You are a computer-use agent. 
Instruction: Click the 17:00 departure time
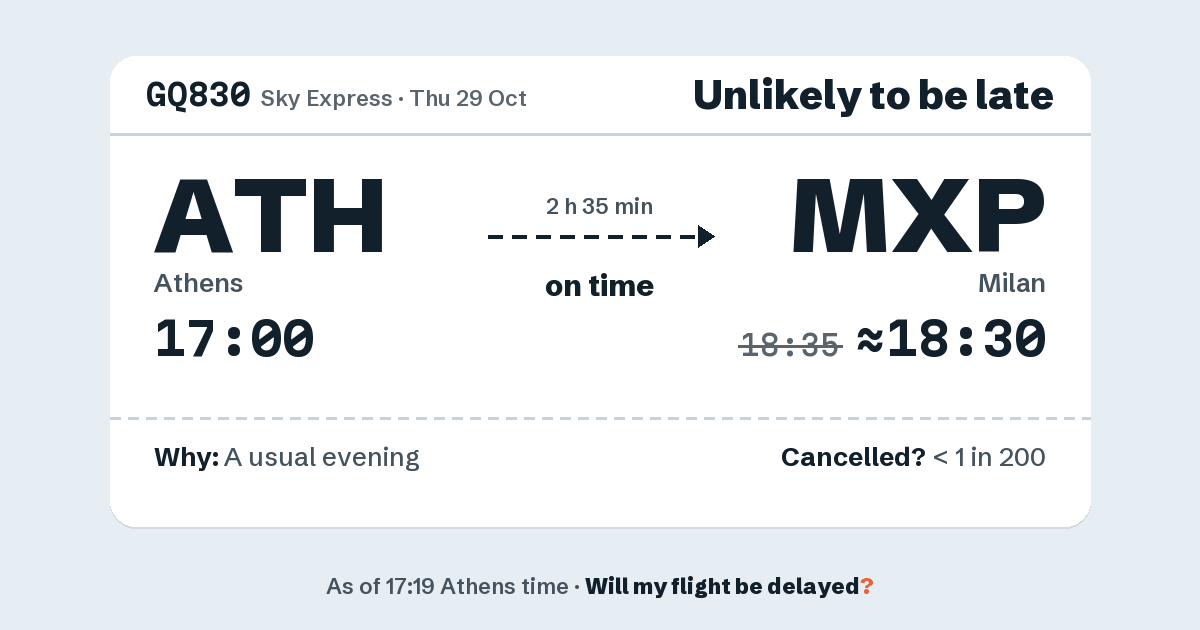pos(234,338)
